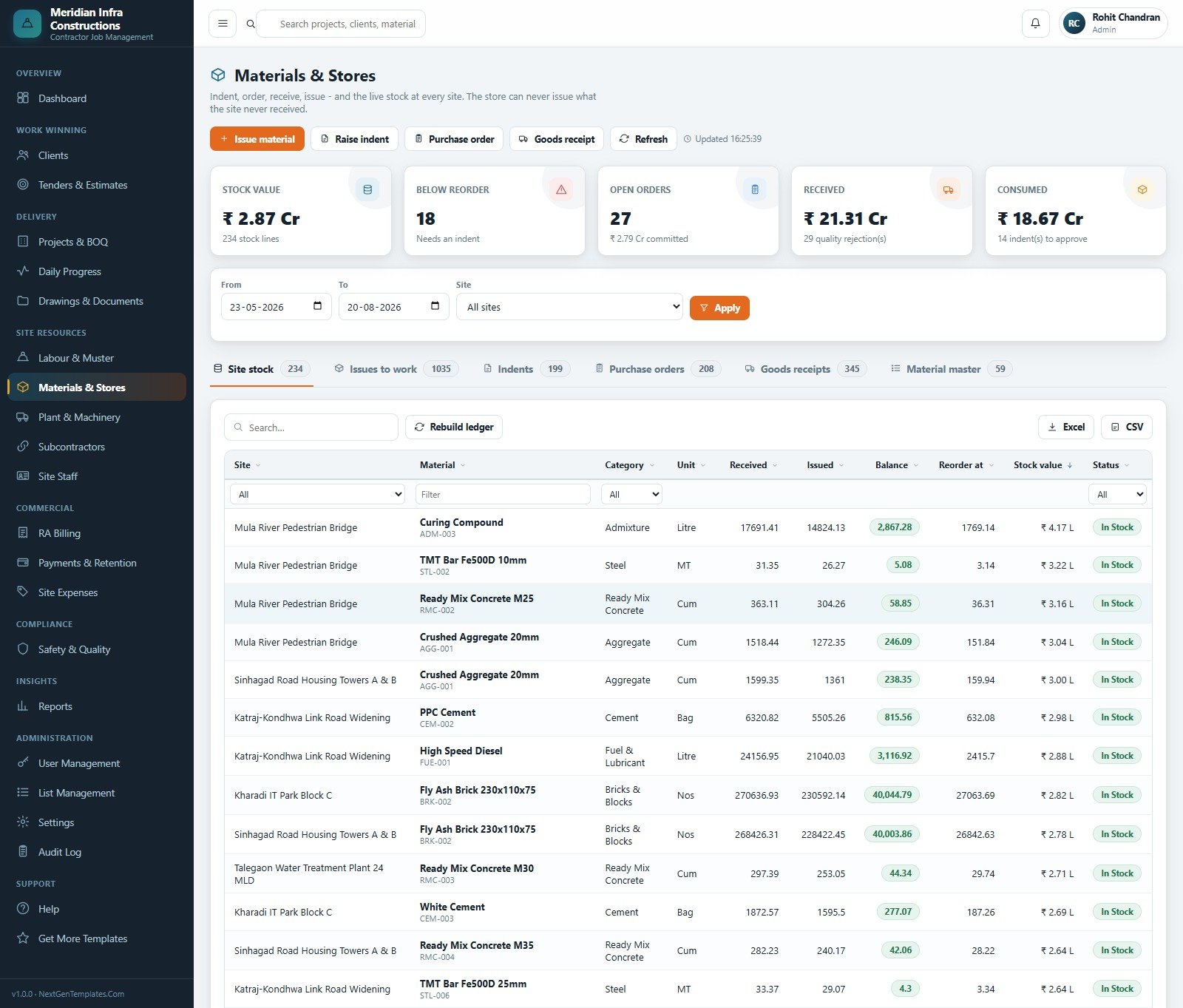Click the Issue material button
The height and width of the screenshot is (1008, 1183).
click(257, 139)
